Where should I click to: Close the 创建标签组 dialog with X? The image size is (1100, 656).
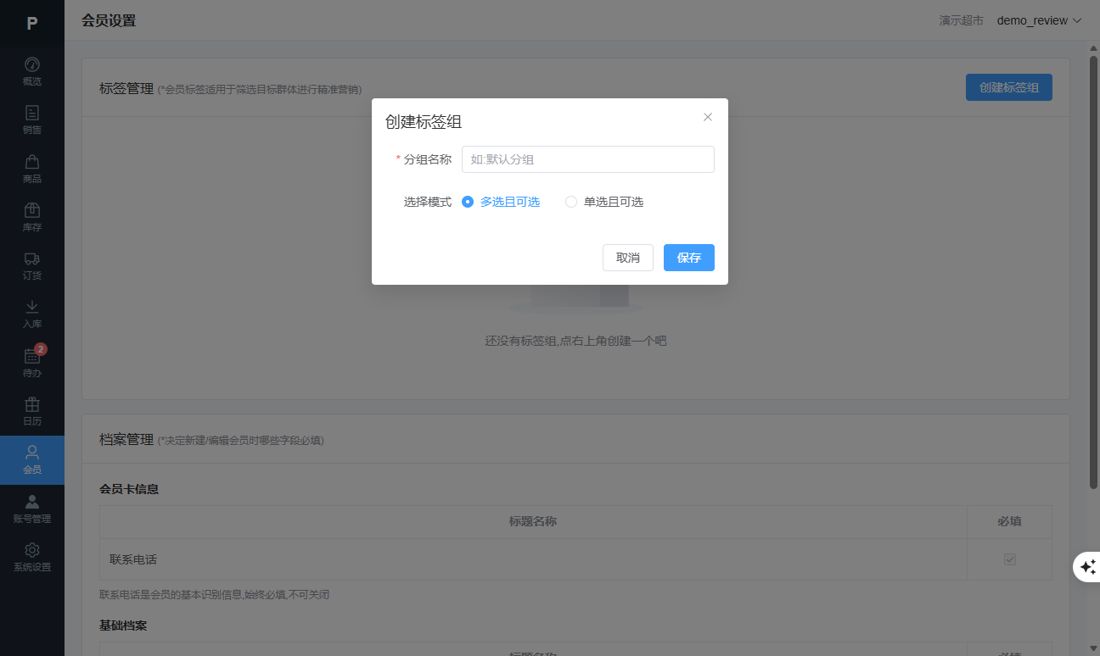(707, 117)
